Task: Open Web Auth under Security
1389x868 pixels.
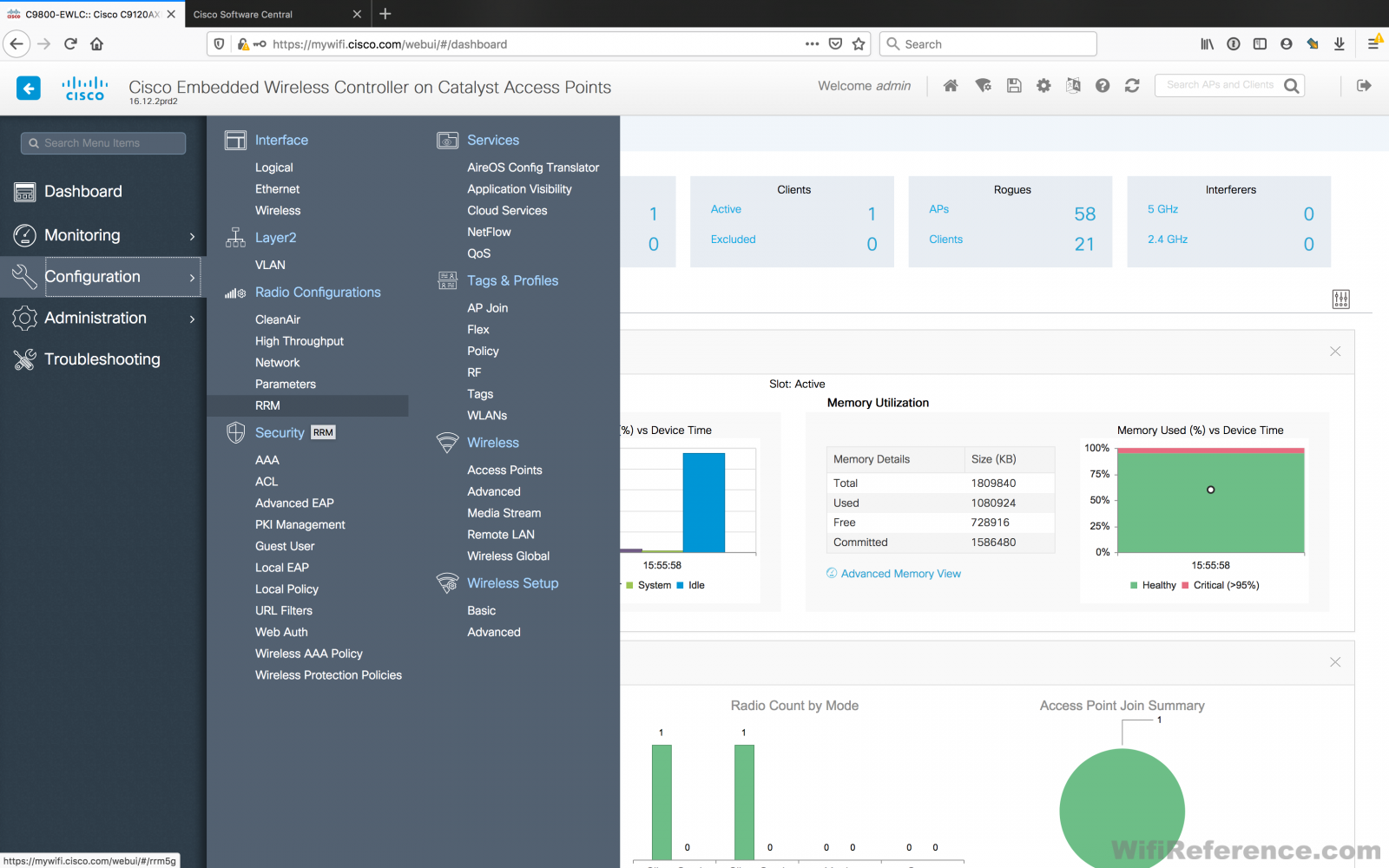Action: 281,632
